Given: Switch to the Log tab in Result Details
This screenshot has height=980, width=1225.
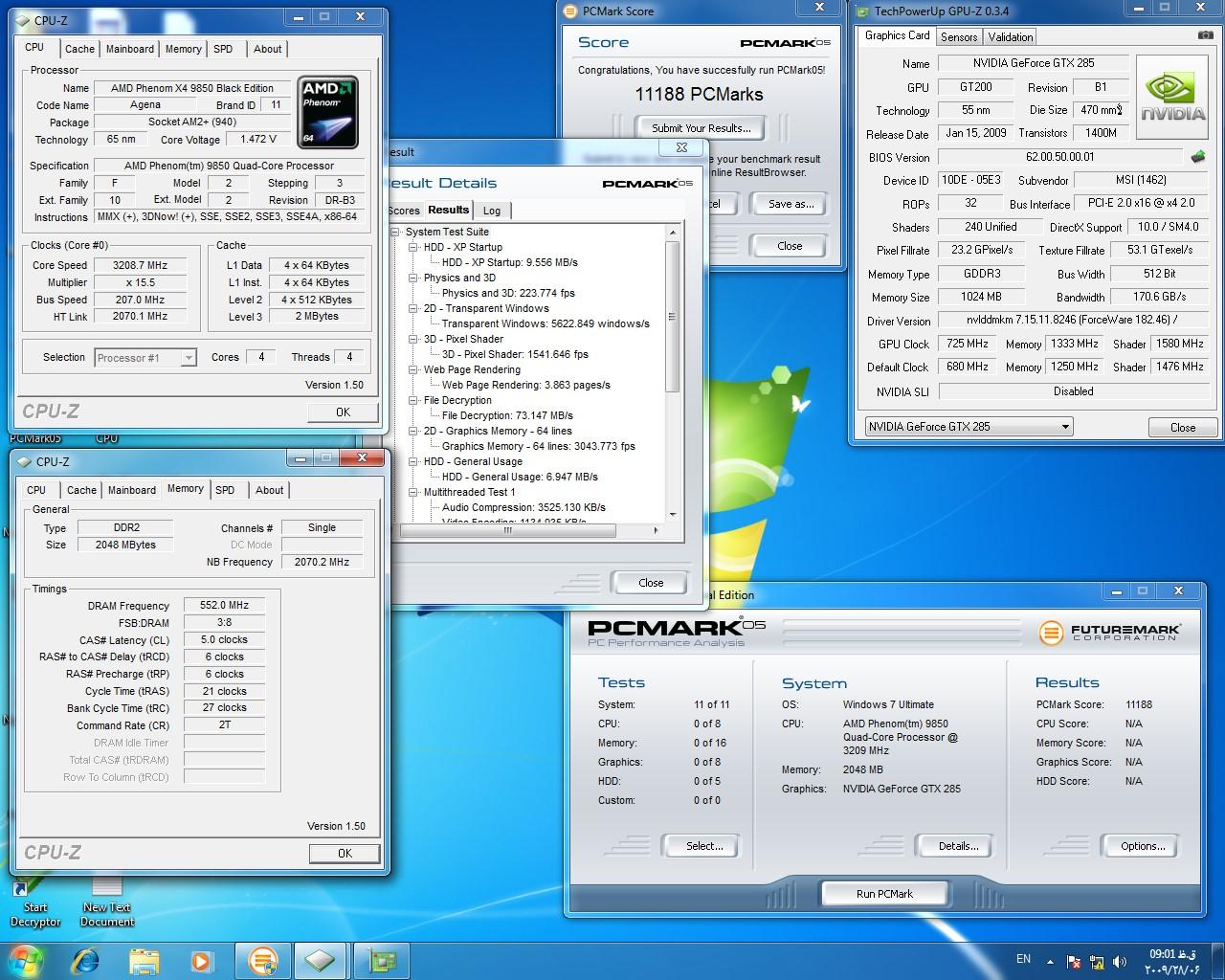Looking at the screenshot, I should tap(492, 211).
